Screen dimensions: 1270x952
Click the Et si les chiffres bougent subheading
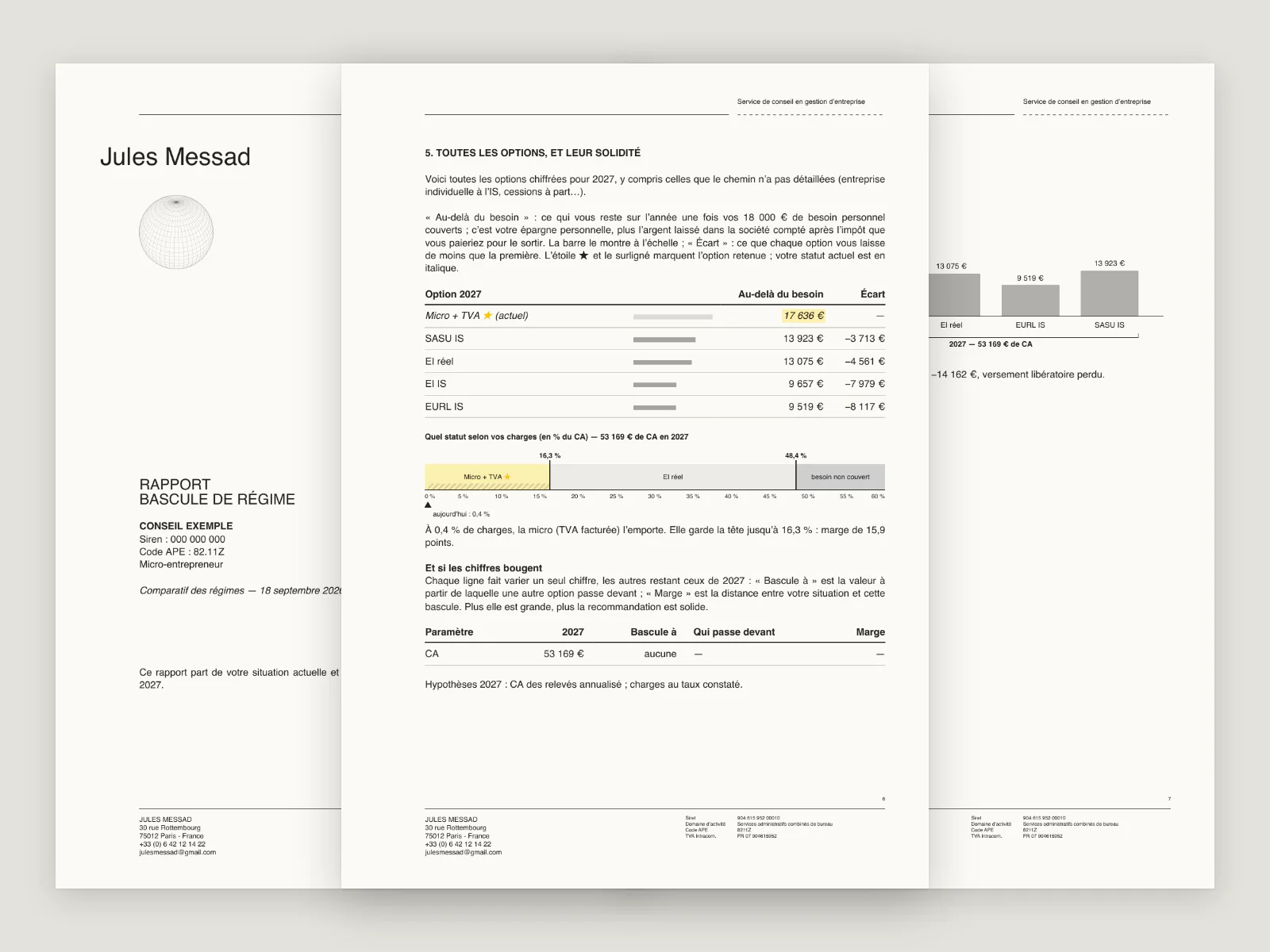pos(483,568)
